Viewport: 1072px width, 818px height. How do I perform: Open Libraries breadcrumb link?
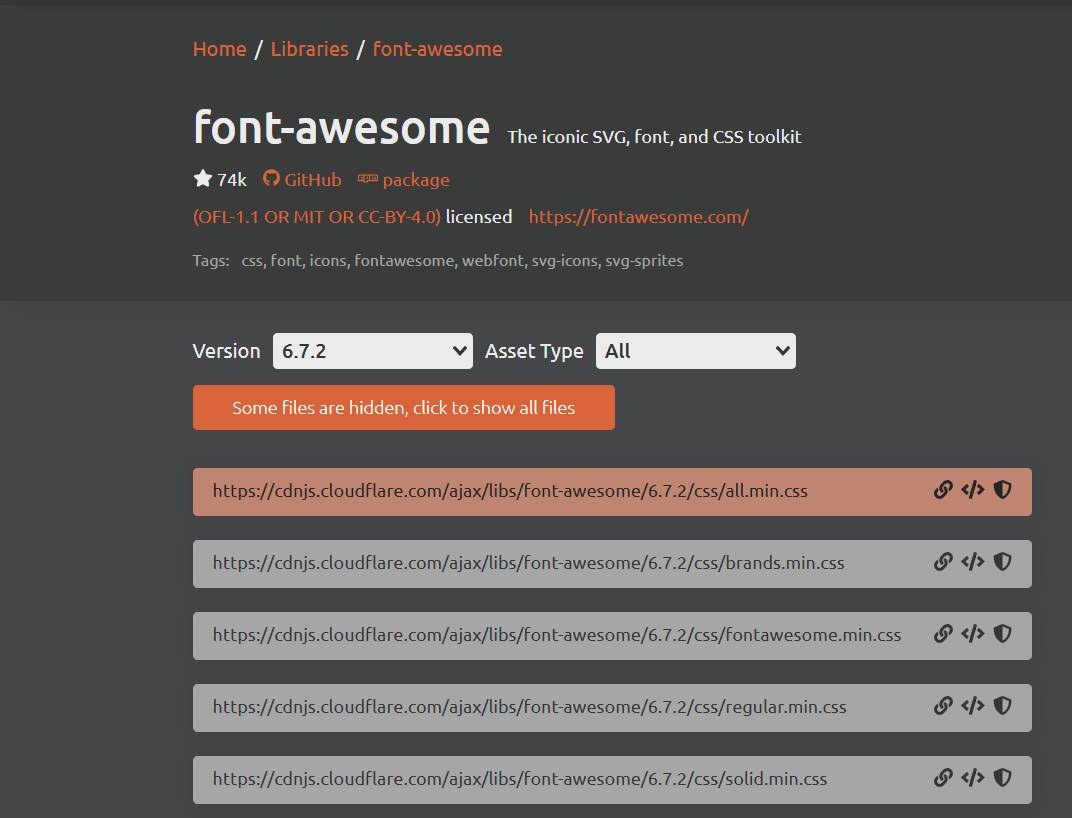310,49
